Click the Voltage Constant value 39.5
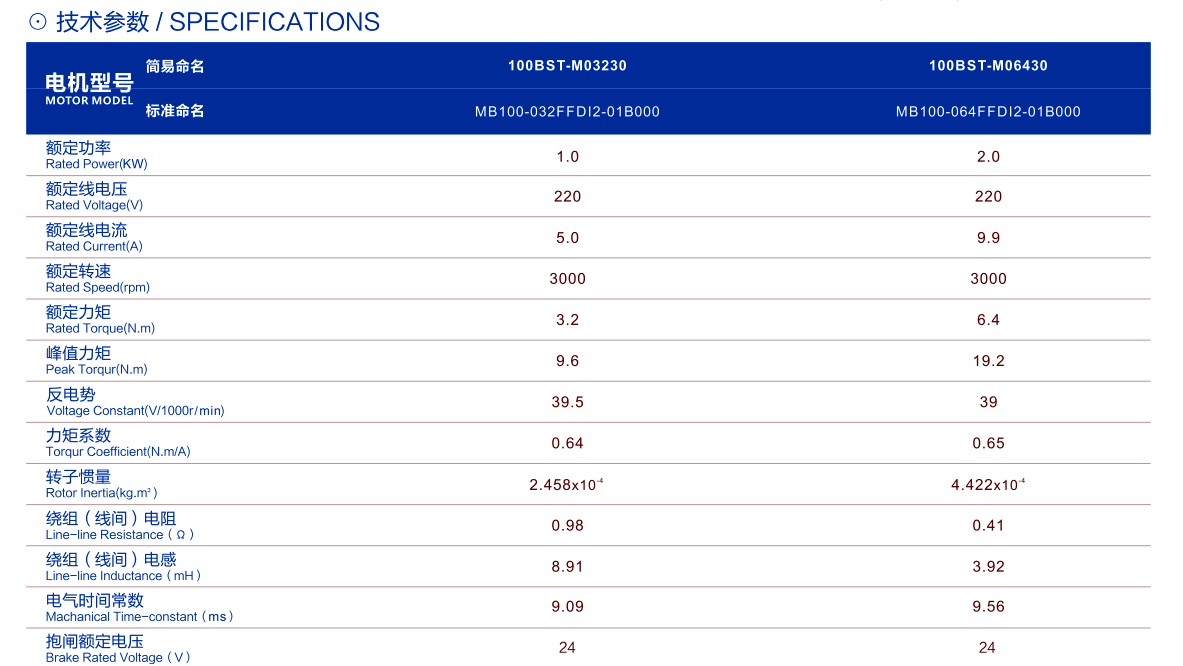Screen dimensions: 1183x666 coord(567,402)
